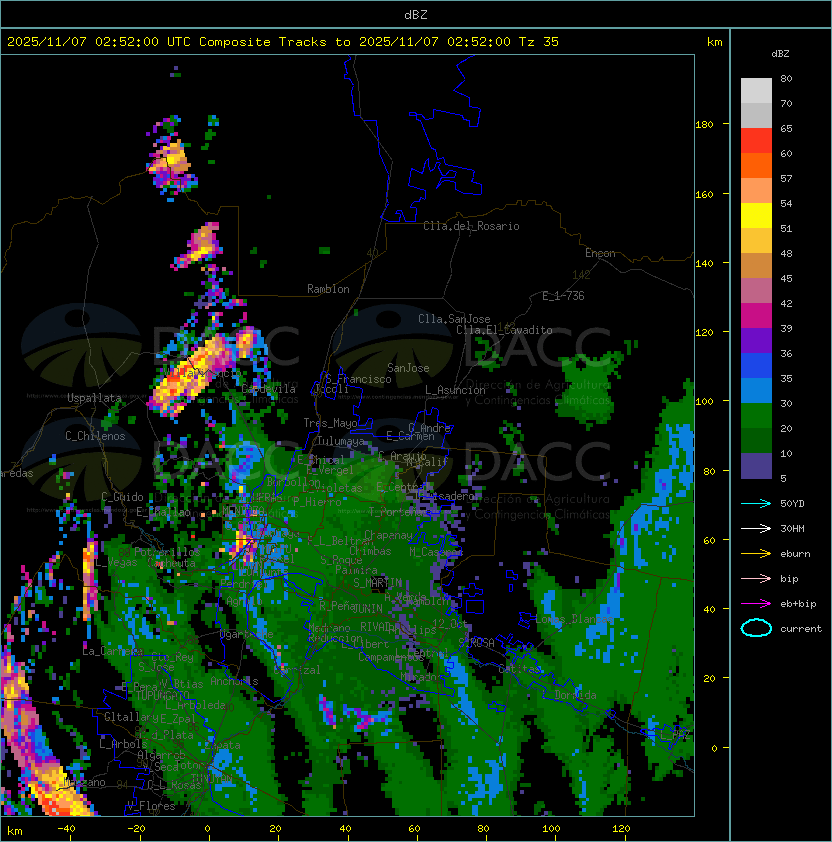The image size is (832, 842).
Task: Click the dBZ title at top
Action: (416, 15)
